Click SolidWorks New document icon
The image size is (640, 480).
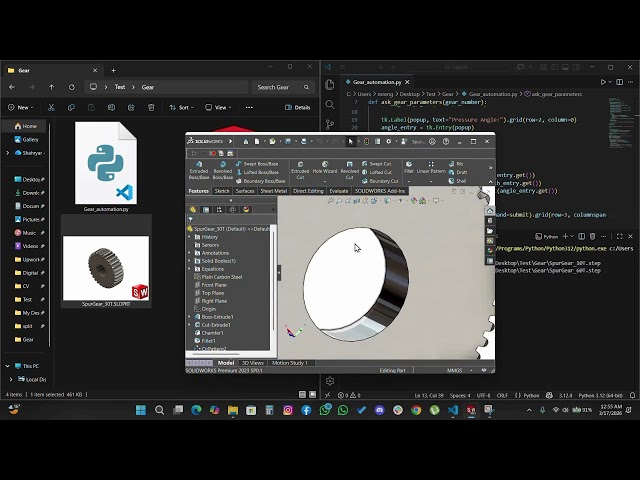[x=257, y=141]
